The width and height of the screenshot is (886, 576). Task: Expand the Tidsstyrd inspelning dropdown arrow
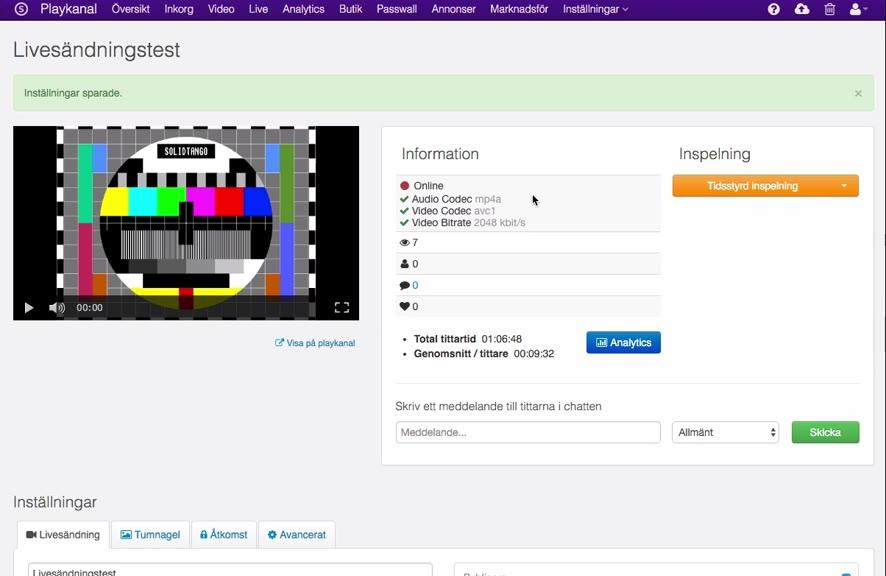pos(844,186)
